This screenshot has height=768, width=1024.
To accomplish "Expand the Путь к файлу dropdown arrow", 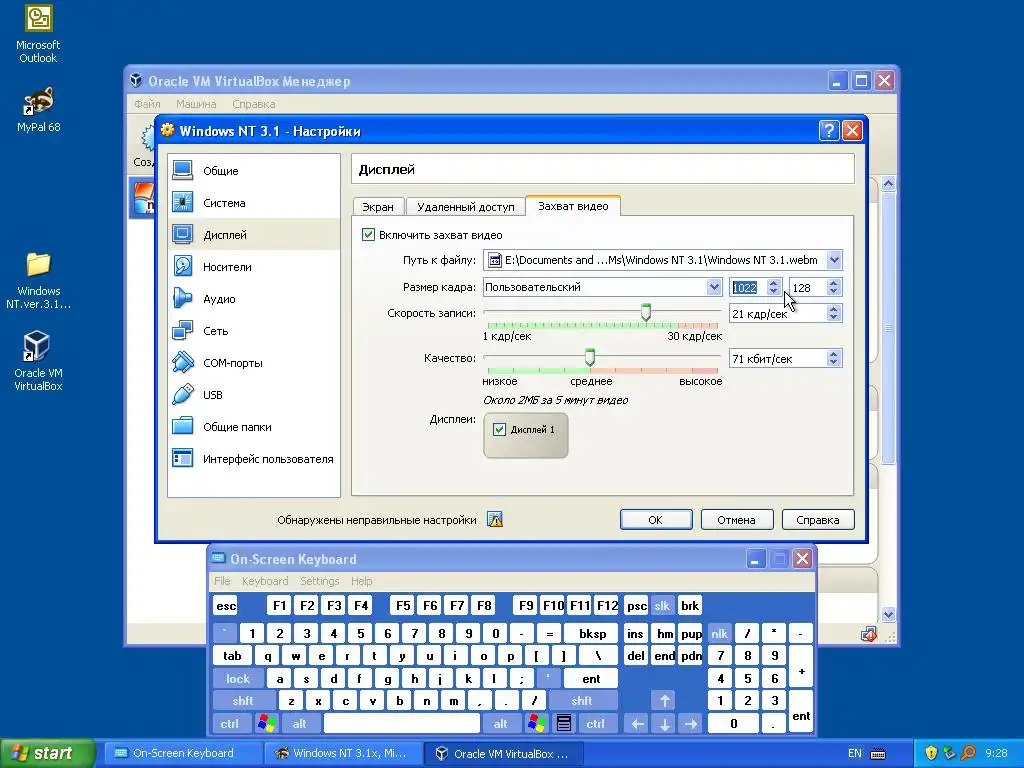I will (834, 260).
